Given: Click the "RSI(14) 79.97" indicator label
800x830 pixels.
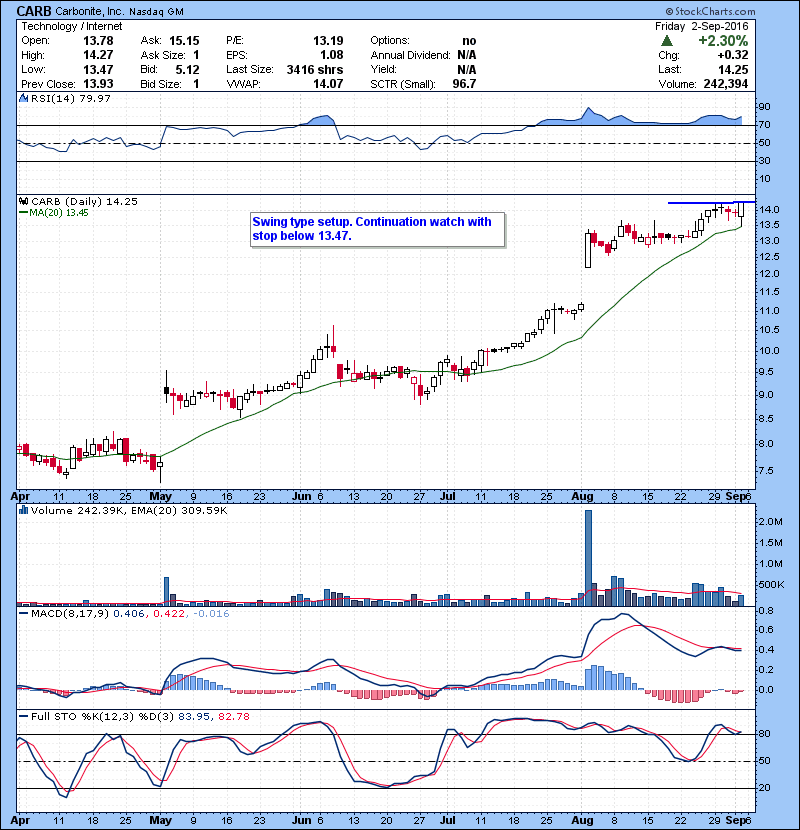Looking at the screenshot, I should 71,98.
